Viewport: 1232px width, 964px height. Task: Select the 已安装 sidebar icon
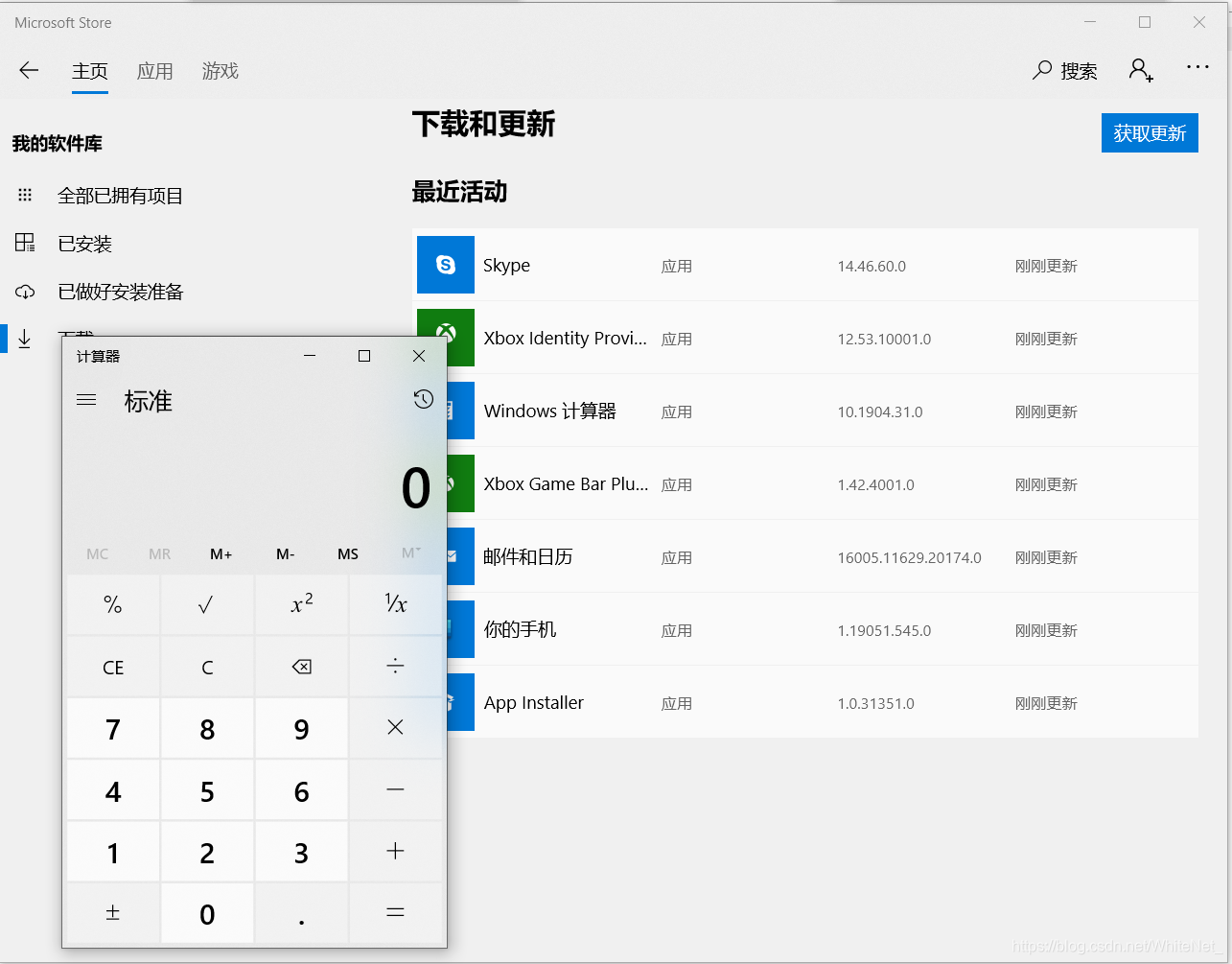pos(25,243)
